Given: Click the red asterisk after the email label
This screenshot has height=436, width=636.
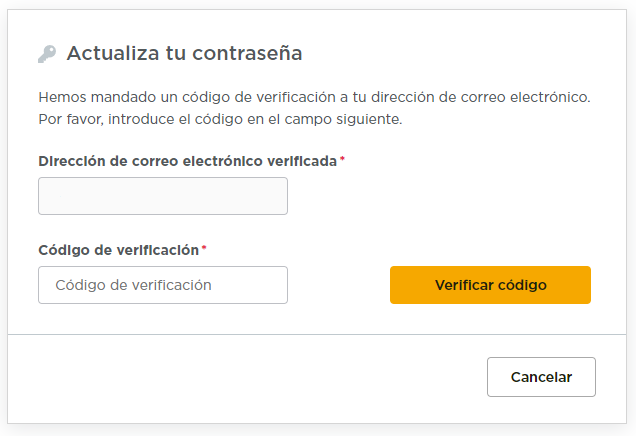Looking at the screenshot, I should [343, 159].
